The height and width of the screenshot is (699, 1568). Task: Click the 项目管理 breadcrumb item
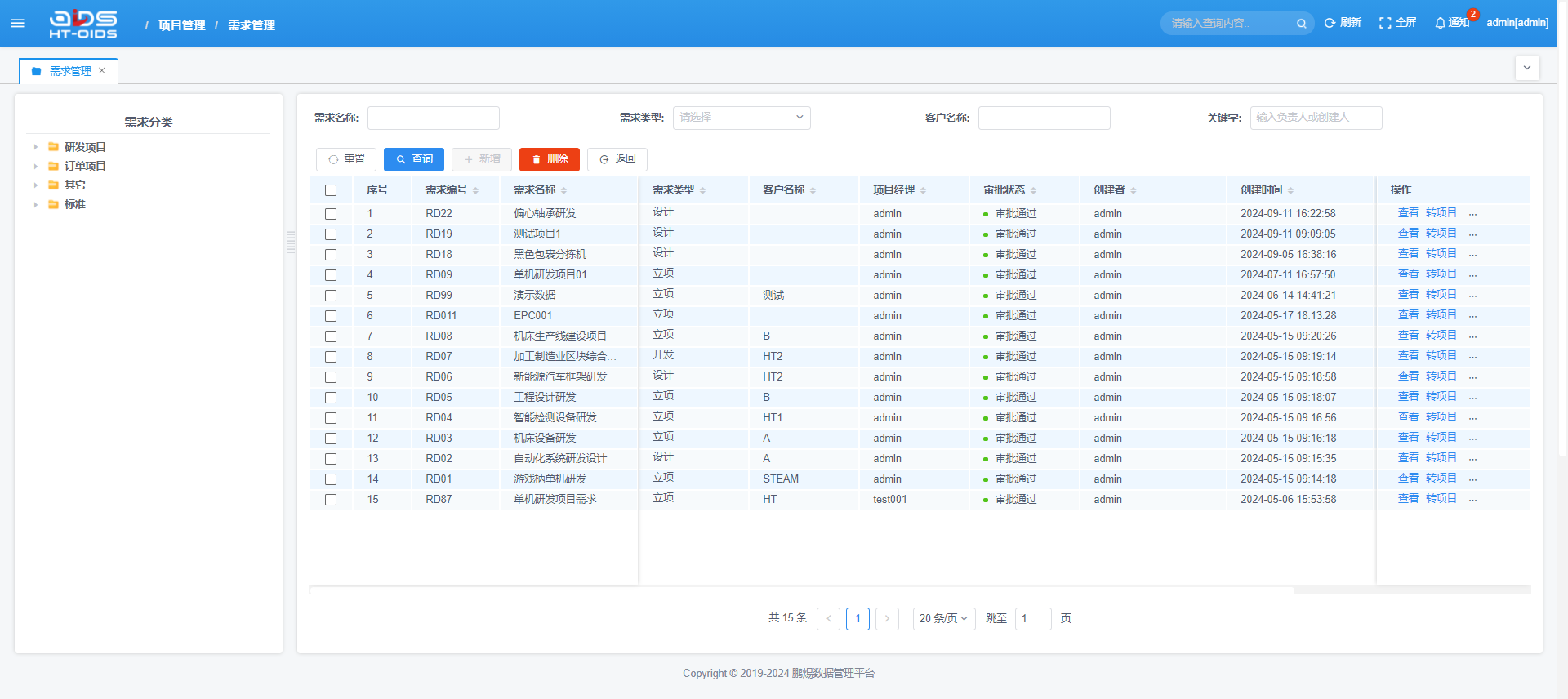(x=181, y=25)
